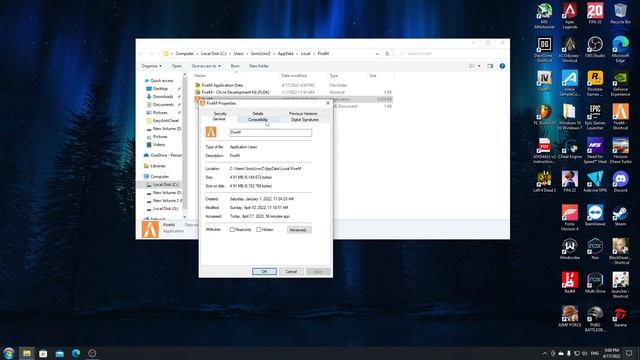640x360 pixels.
Task: Open the Recycle Bin
Action: click(620, 13)
